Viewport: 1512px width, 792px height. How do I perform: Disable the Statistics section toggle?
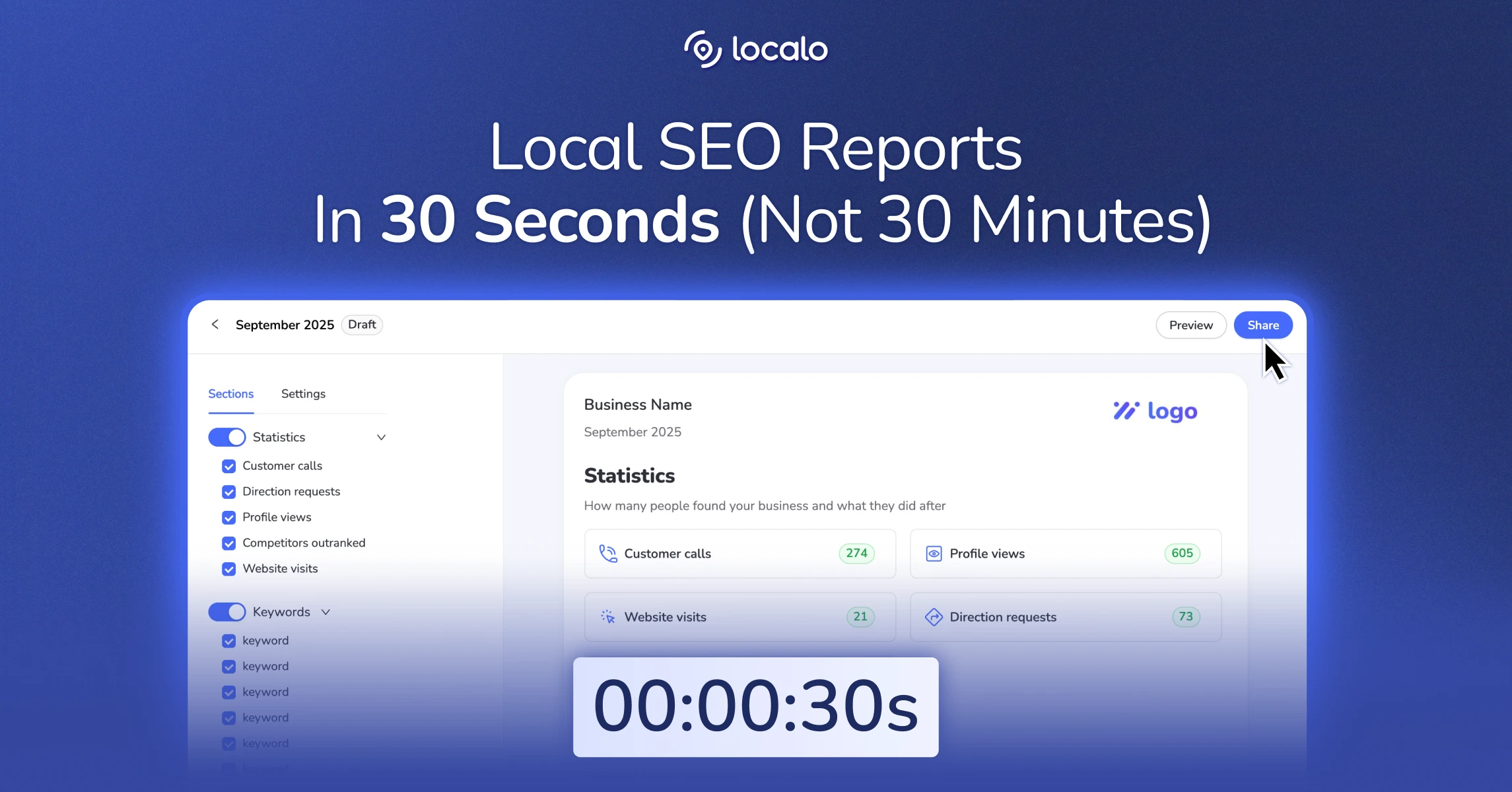tap(226, 437)
